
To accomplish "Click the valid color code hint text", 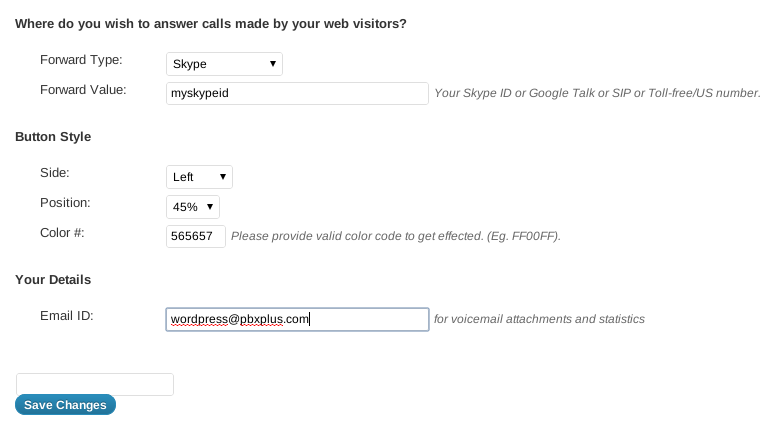I will 396,236.
